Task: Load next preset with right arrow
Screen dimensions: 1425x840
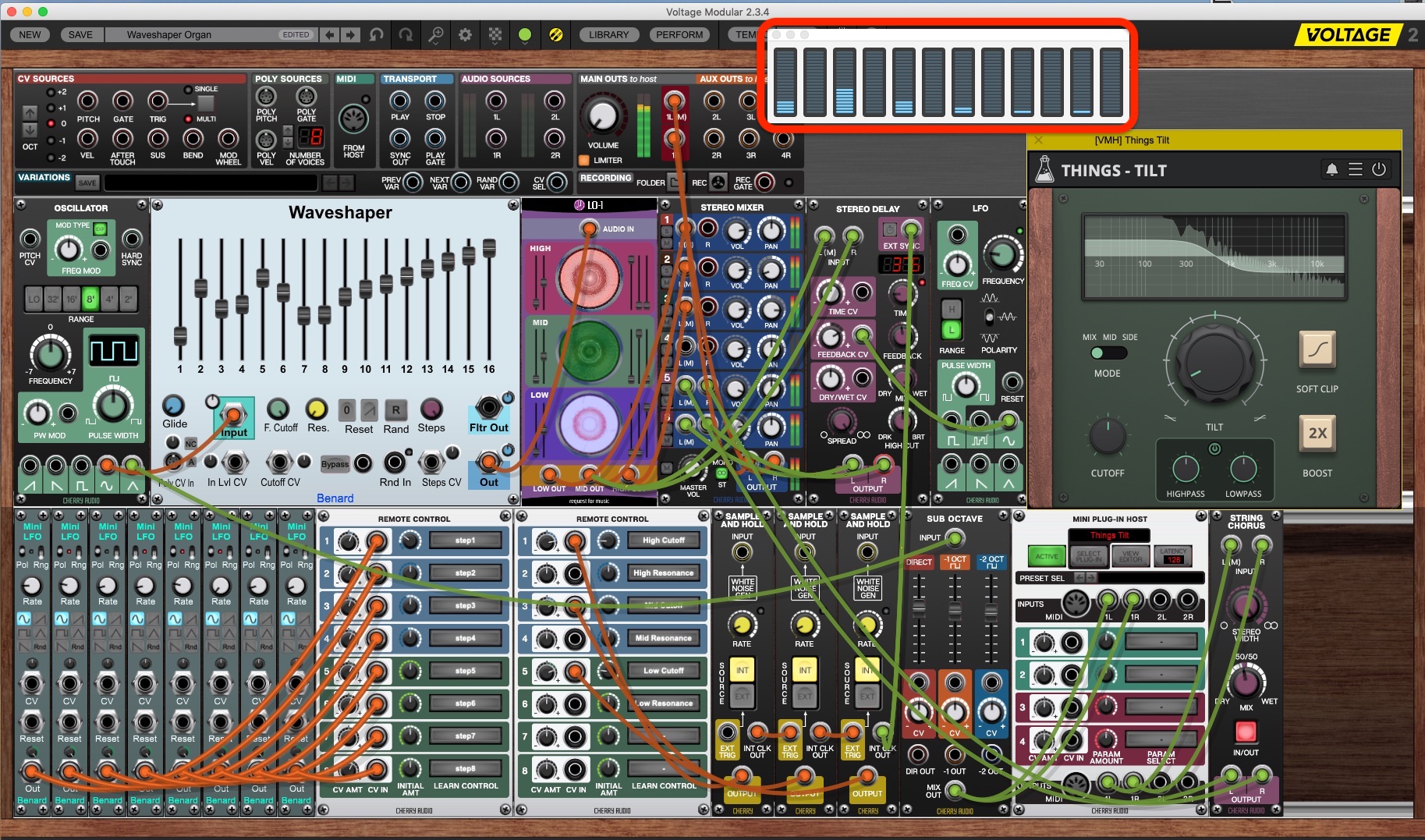Action: tap(350, 34)
